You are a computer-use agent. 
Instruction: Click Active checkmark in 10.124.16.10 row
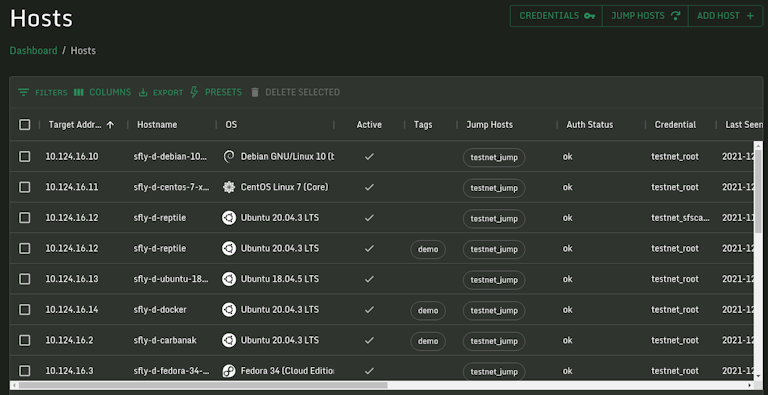[x=369, y=156]
